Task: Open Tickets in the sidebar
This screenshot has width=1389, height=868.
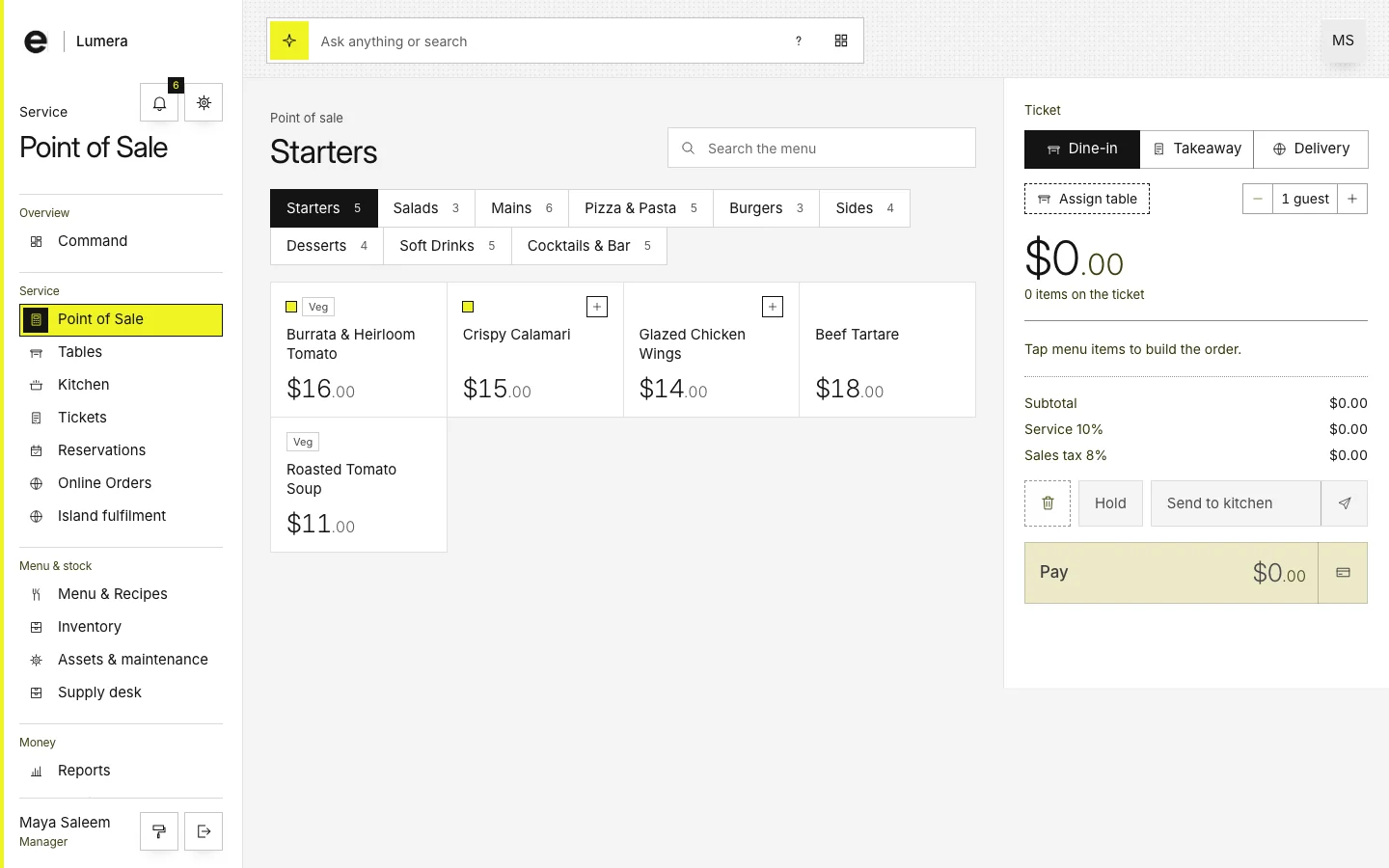Action: tap(121, 418)
